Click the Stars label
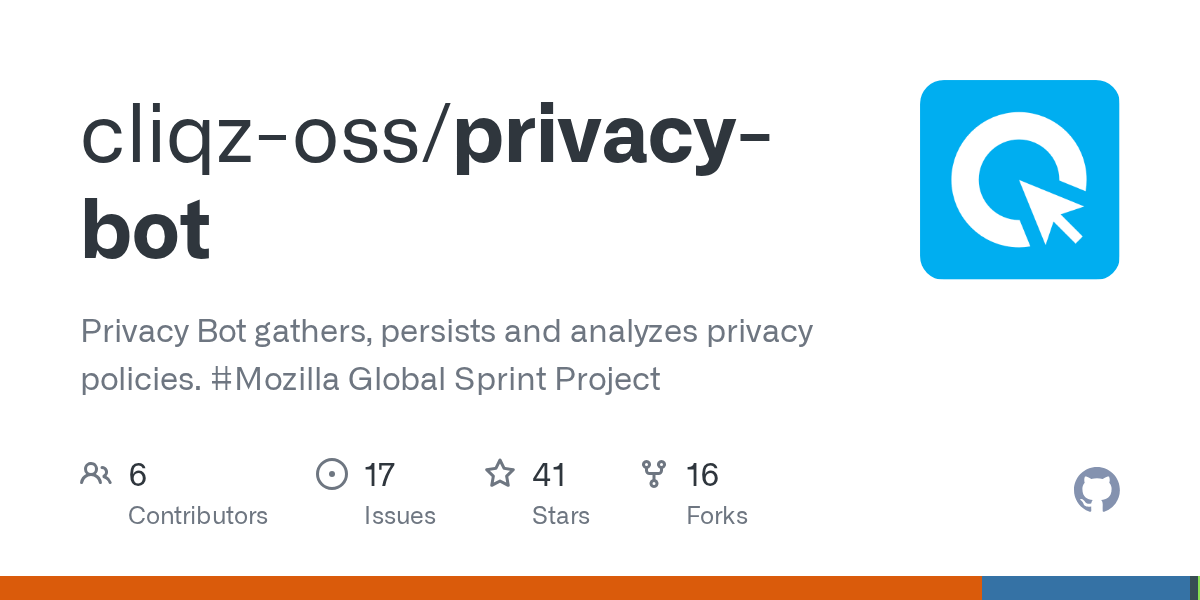Image resolution: width=1200 pixels, height=600 pixels. [561, 516]
